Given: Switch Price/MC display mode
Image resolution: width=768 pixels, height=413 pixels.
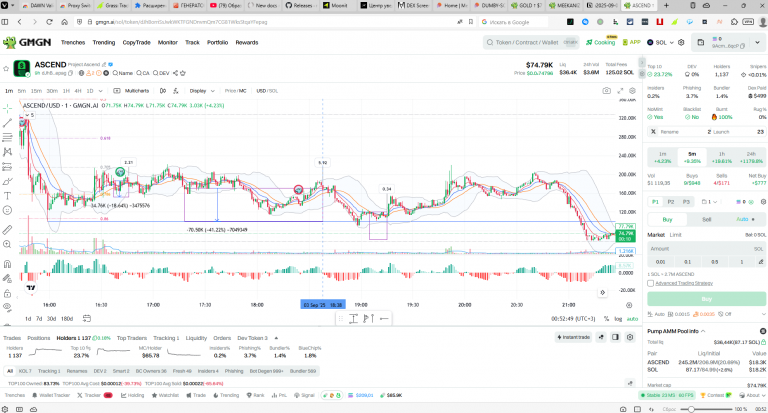Looking at the screenshot, I should [236, 91].
